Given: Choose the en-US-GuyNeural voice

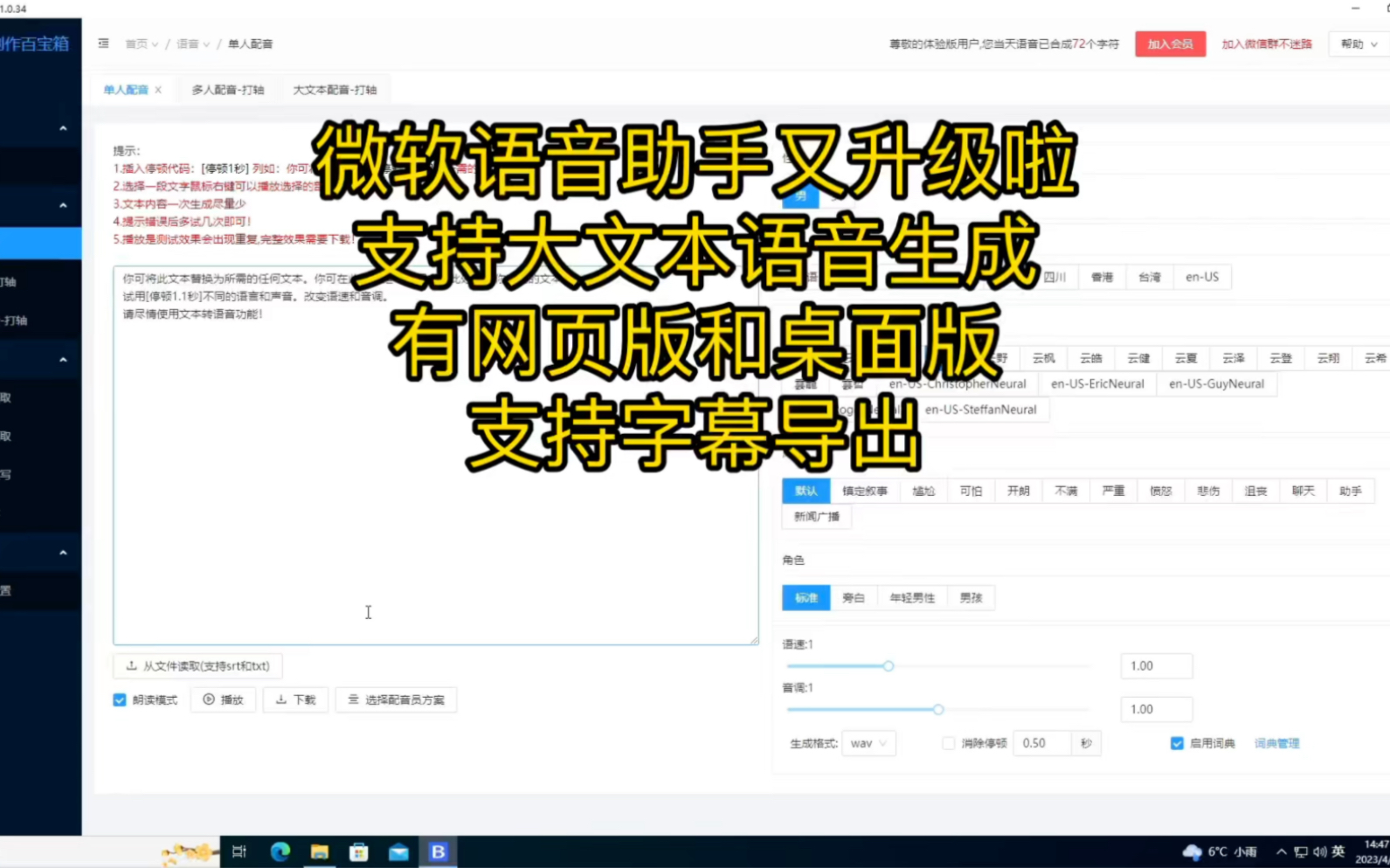Looking at the screenshot, I should 1216,383.
